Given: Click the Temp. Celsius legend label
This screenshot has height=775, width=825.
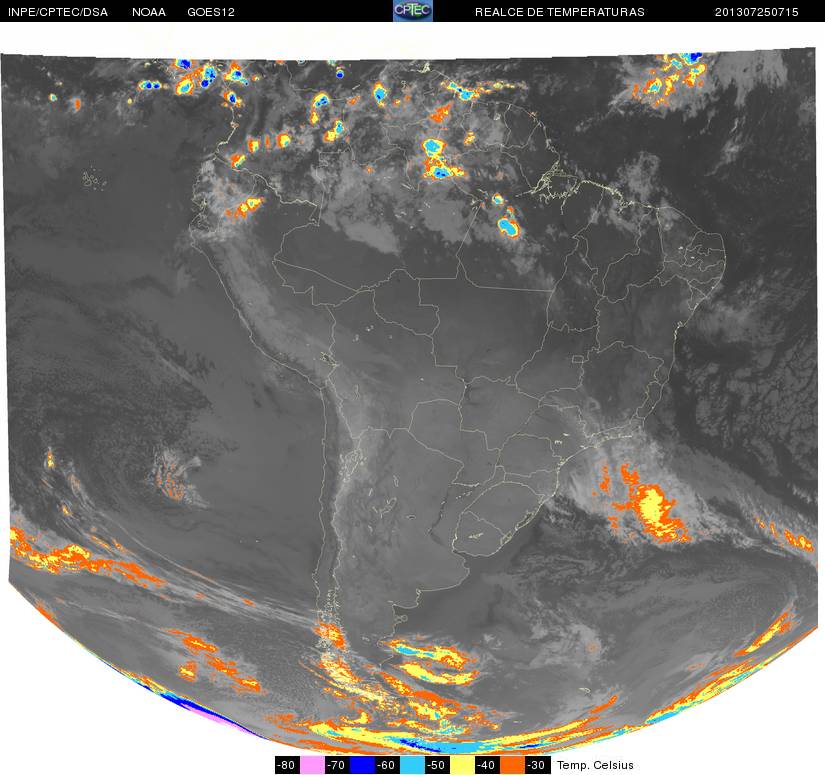Looking at the screenshot, I should point(595,765).
